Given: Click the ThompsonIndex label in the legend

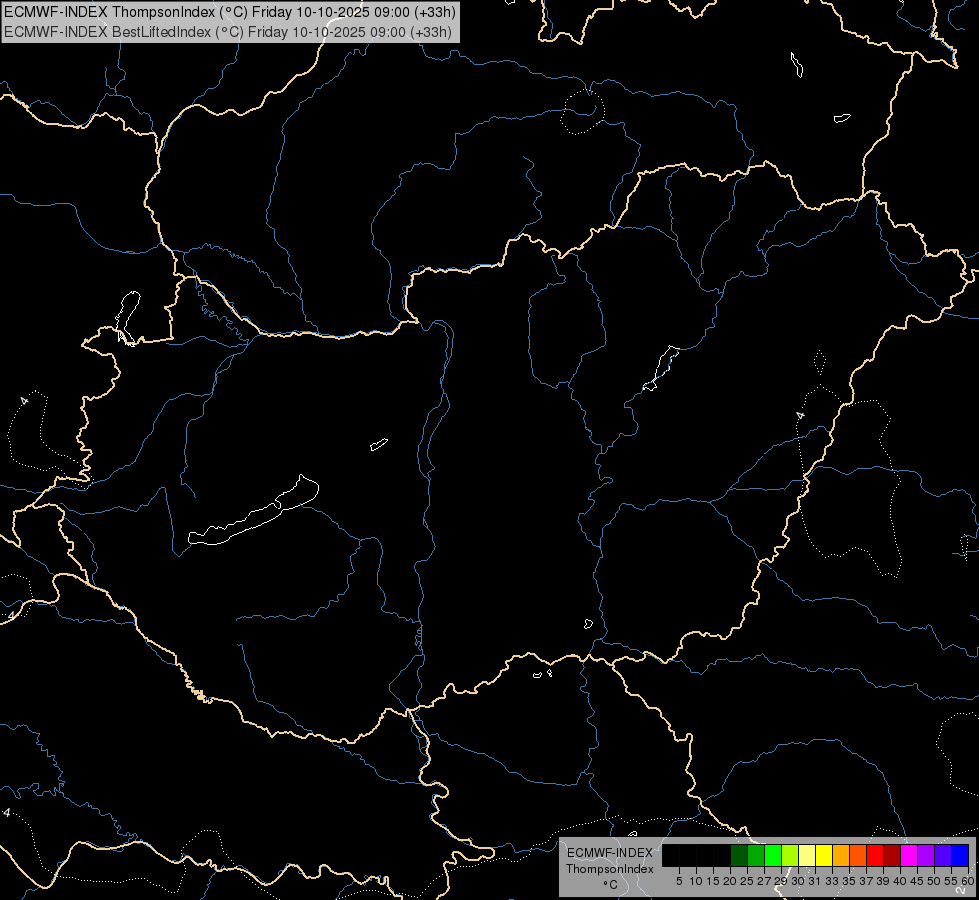Looking at the screenshot, I should 610,869.
